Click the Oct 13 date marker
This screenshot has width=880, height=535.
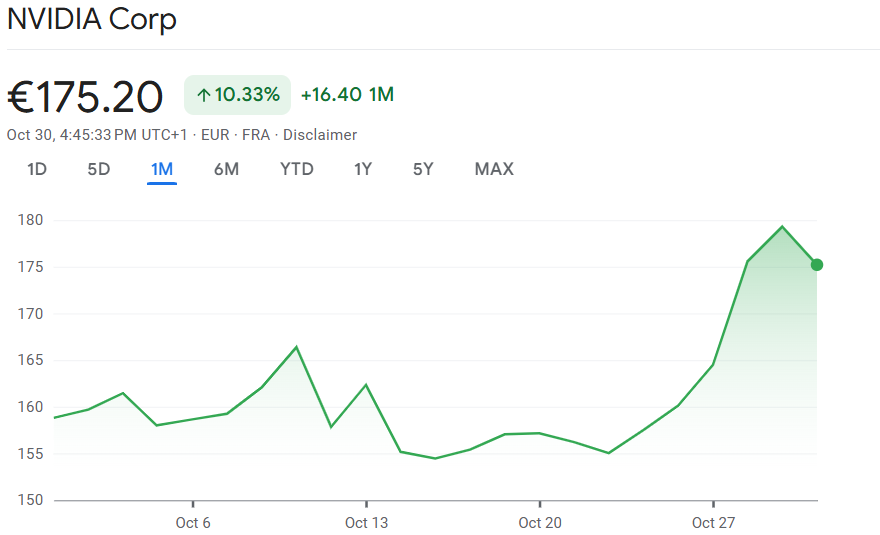tap(366, 523)
